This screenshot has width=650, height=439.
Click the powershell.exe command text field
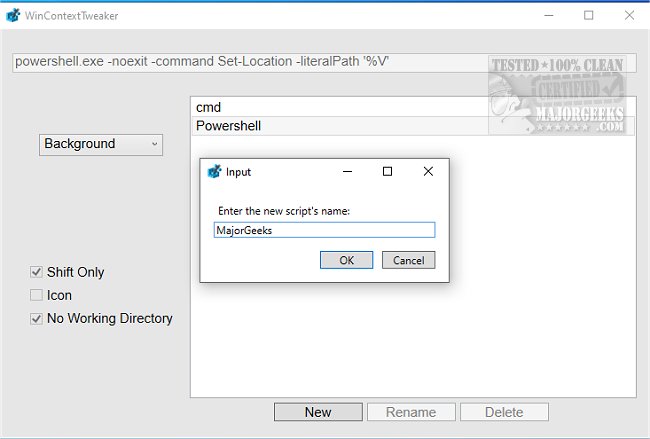pos(324,63)
